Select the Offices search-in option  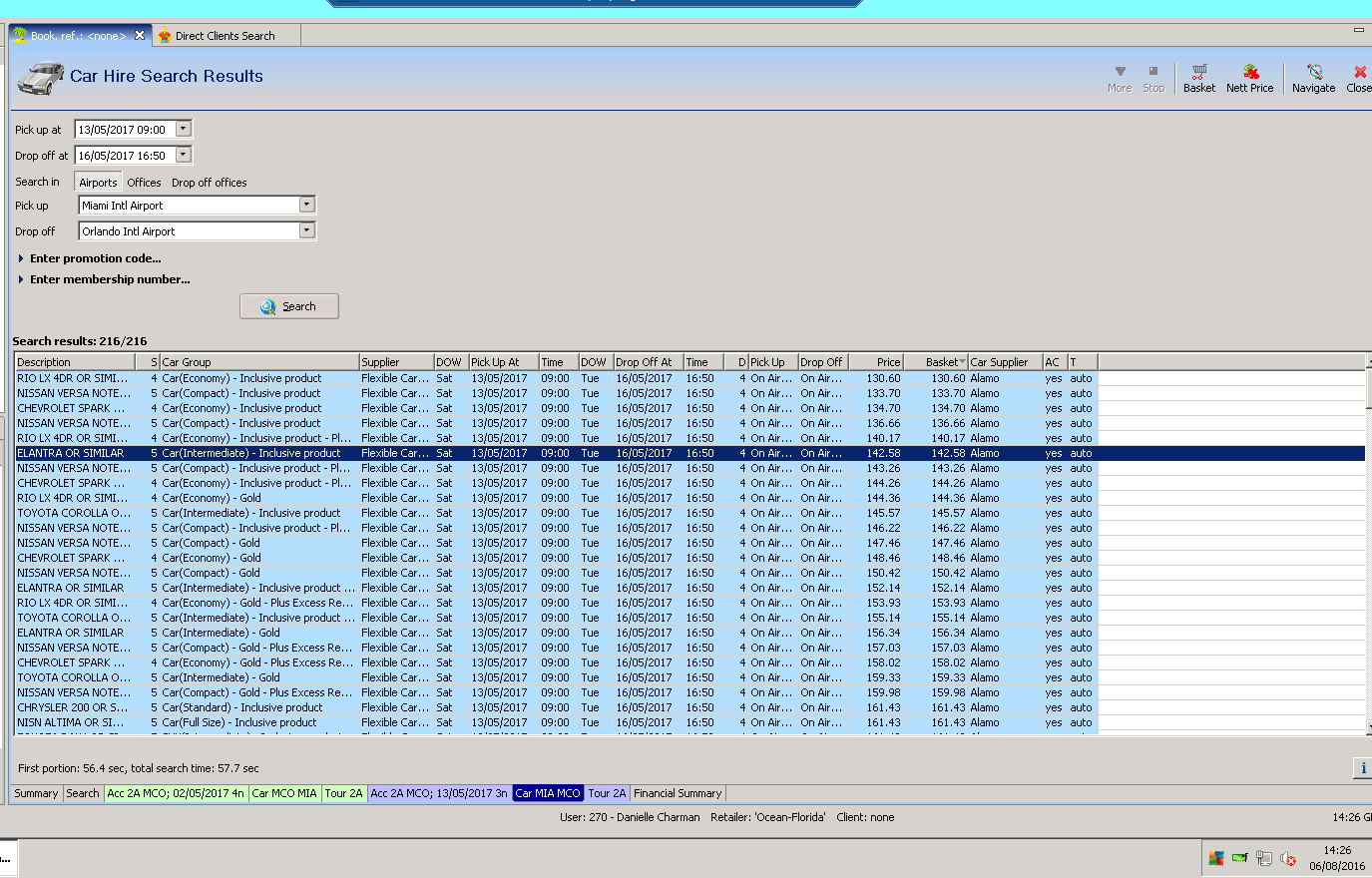(x=144, y=183)
